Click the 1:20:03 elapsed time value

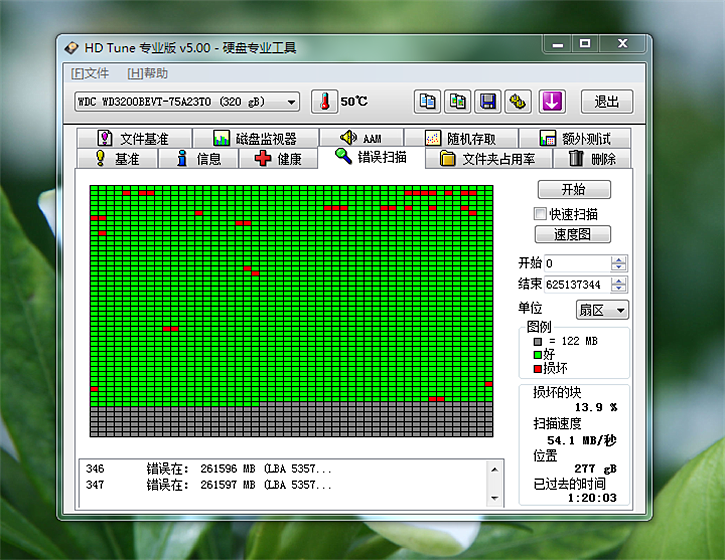coord(592,498)
